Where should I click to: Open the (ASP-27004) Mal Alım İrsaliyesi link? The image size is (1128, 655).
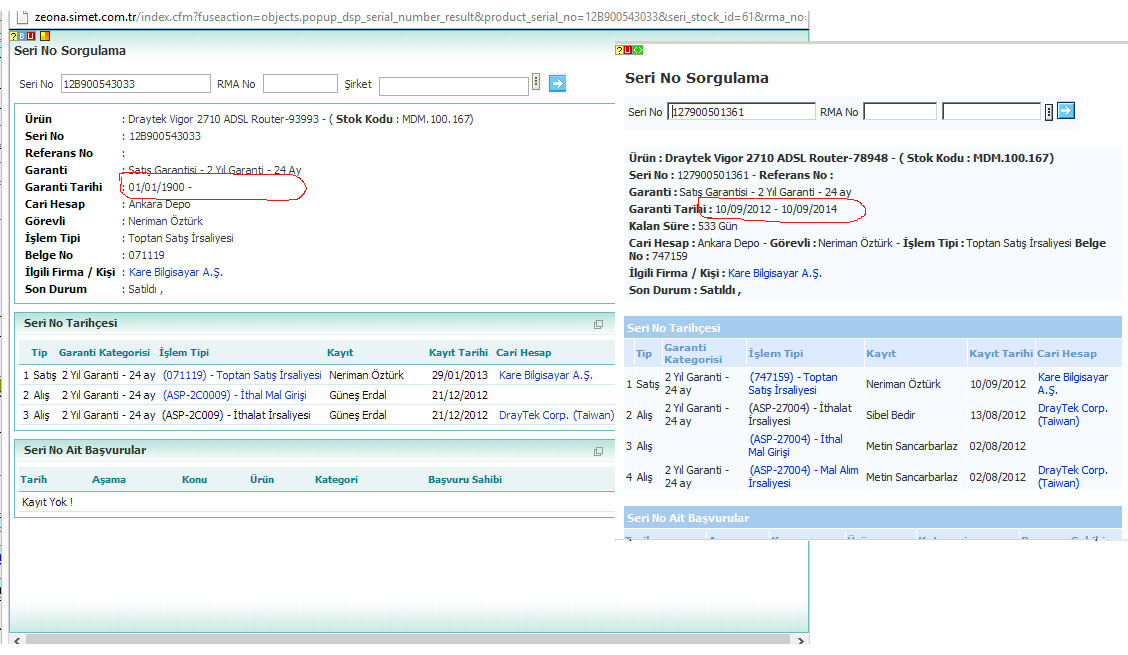tap(802, 476)
